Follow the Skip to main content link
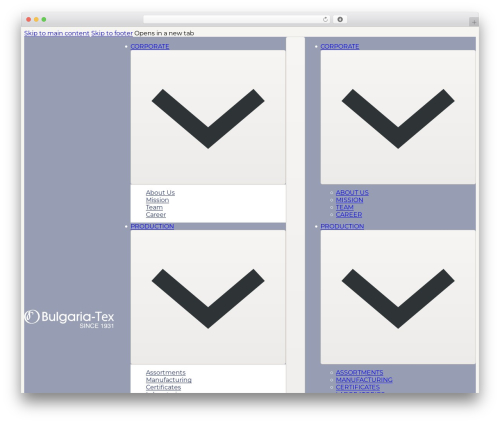 pos(57,33)
